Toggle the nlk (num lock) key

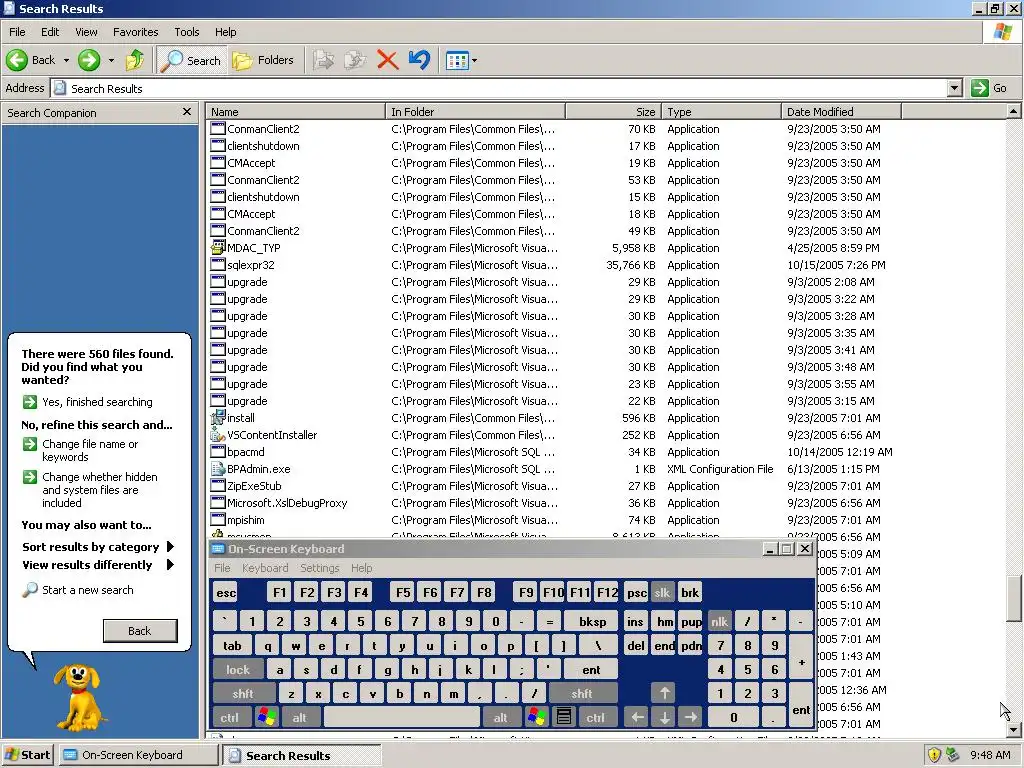click(x=719, y=622)
